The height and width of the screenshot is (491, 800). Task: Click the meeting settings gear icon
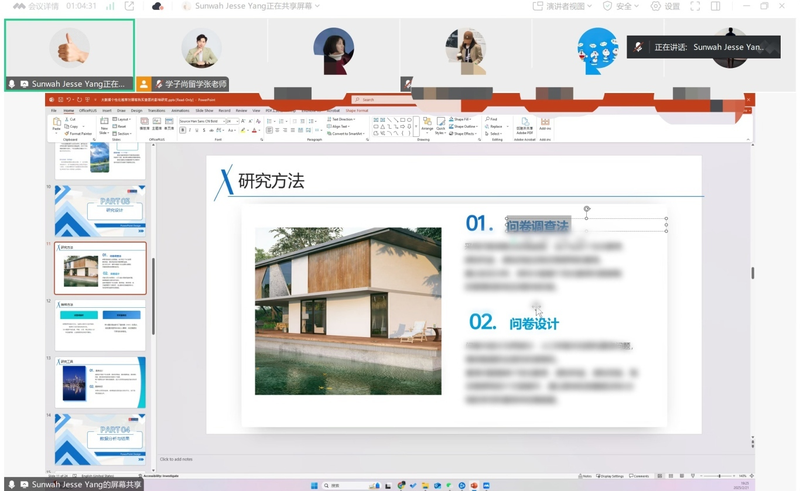pyautogui.click(x=656, y=6)
